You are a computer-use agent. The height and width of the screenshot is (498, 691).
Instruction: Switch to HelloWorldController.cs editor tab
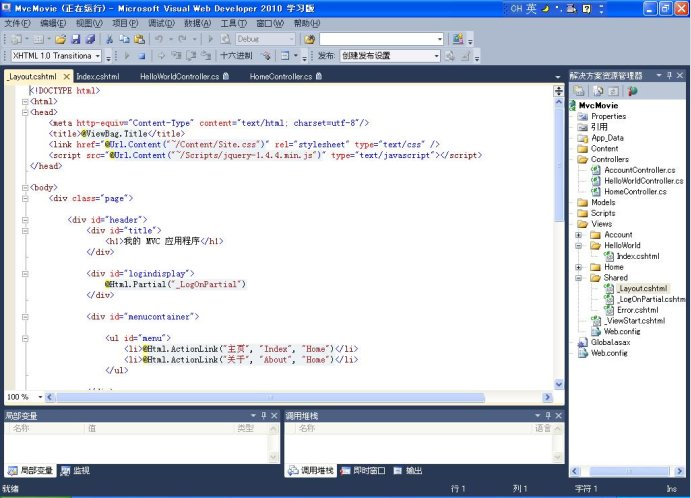tap(184, 77)
